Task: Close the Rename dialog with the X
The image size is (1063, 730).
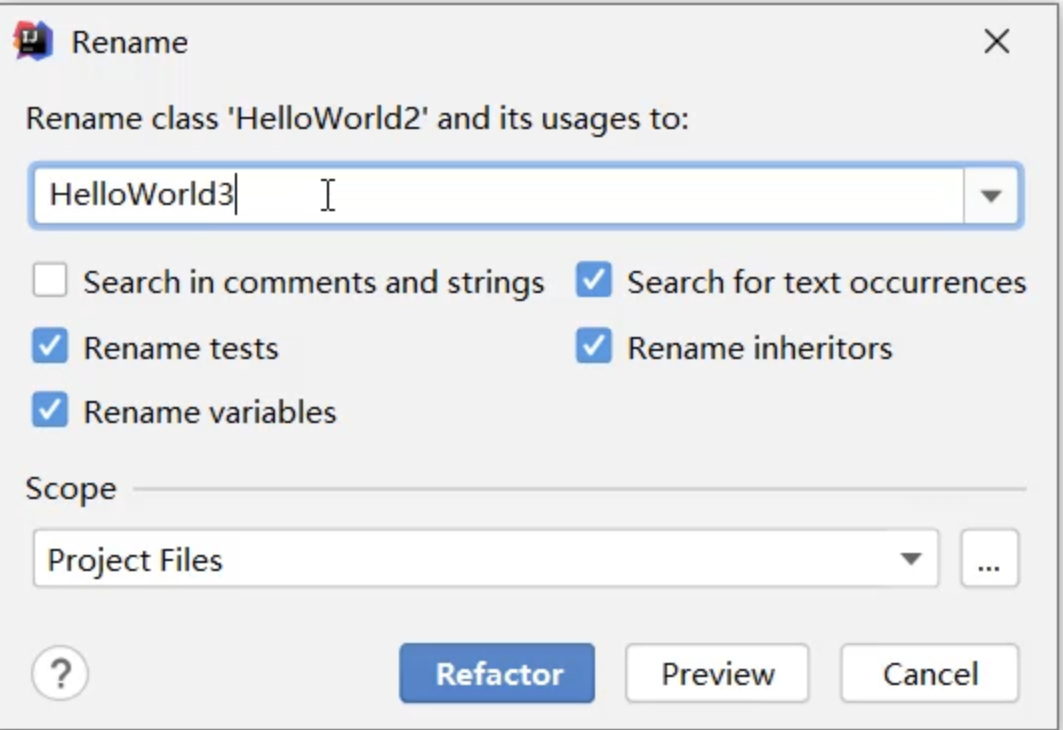Action: point(996,42)
